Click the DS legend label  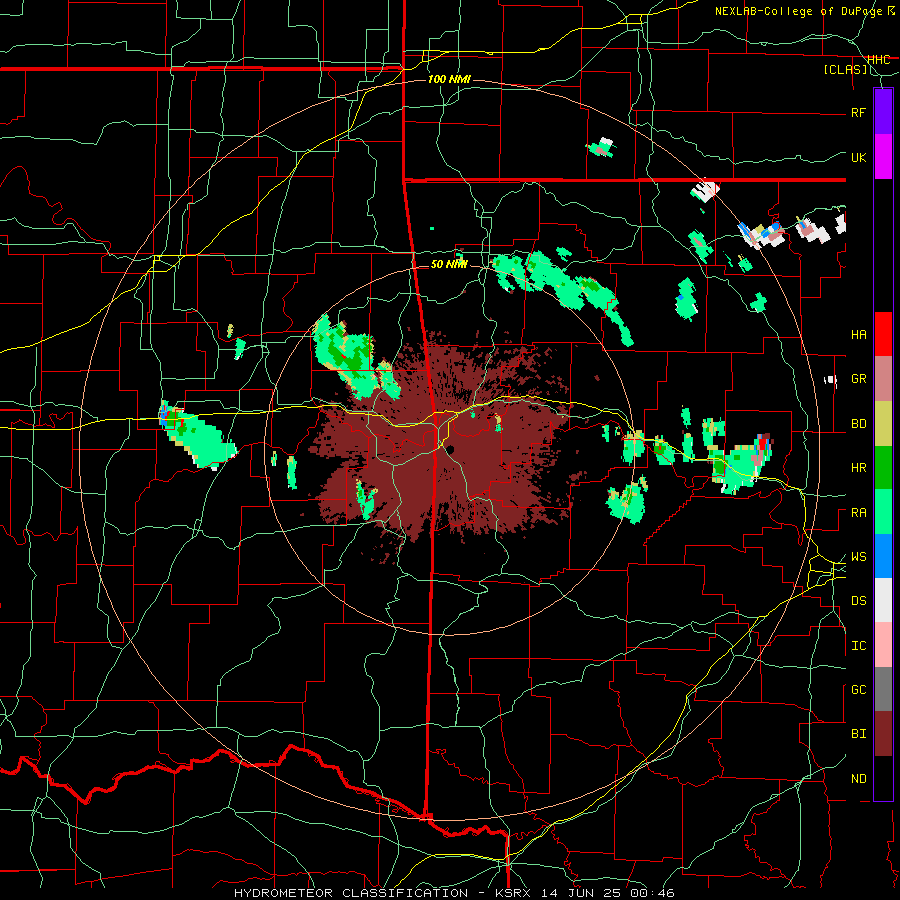(x=858, y=600)
